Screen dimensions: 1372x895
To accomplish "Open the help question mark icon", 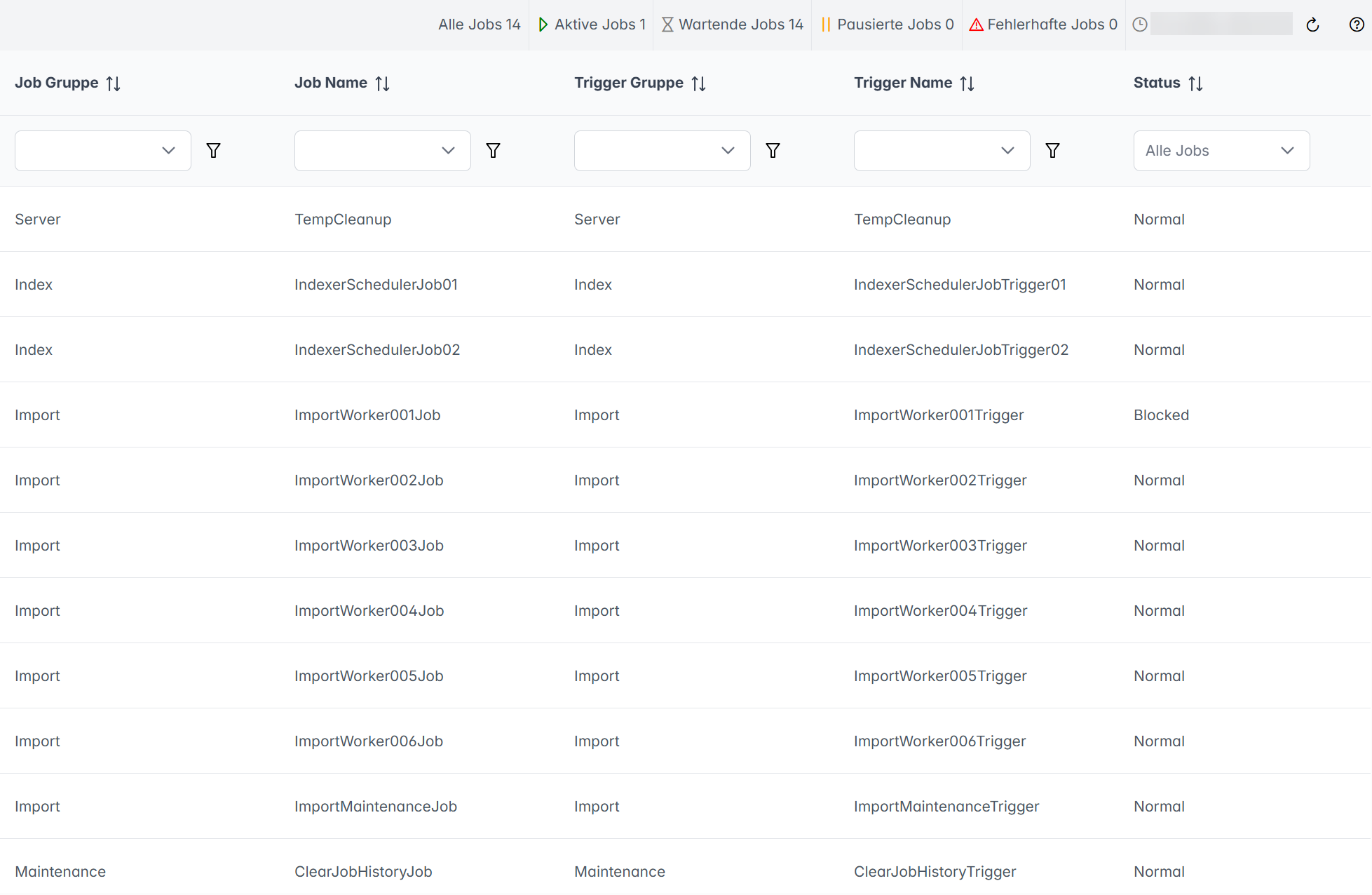I will [x=1357, y=25].
